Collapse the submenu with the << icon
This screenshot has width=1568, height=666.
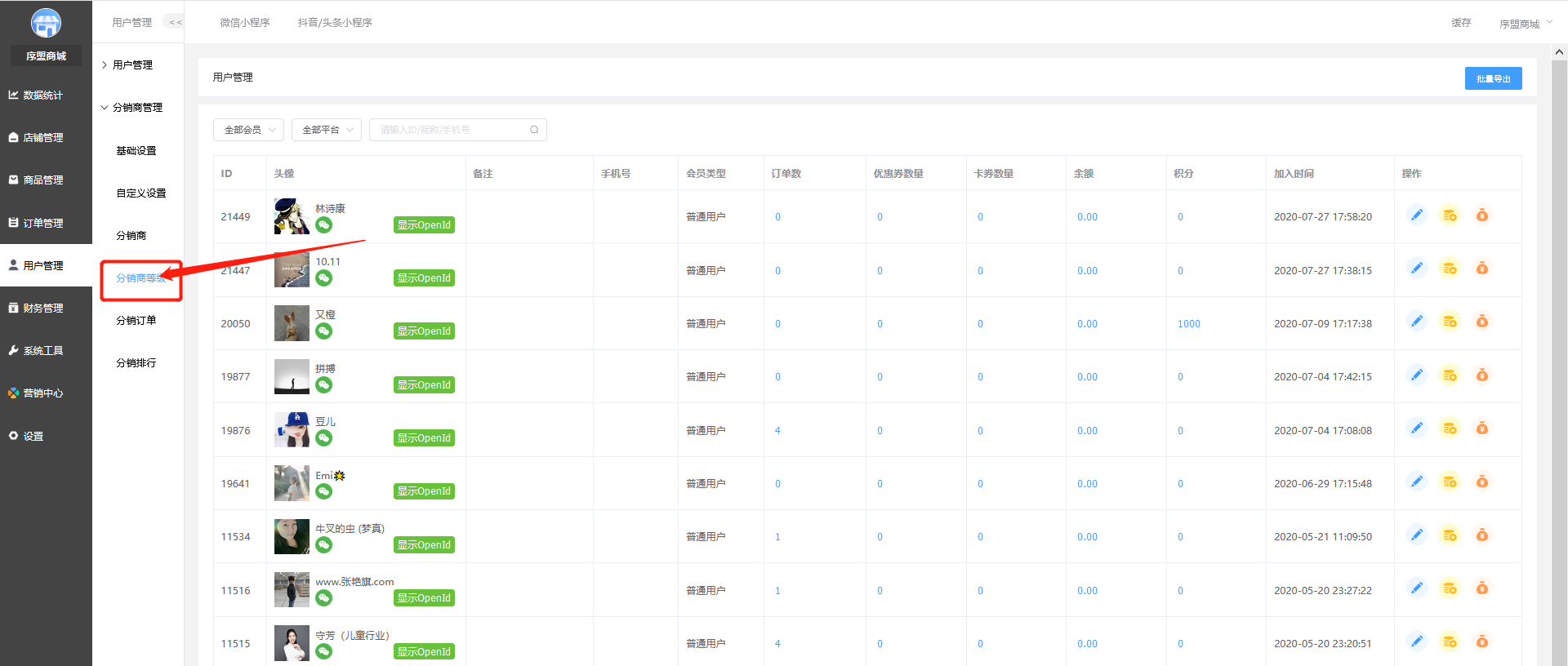(175, 22)
